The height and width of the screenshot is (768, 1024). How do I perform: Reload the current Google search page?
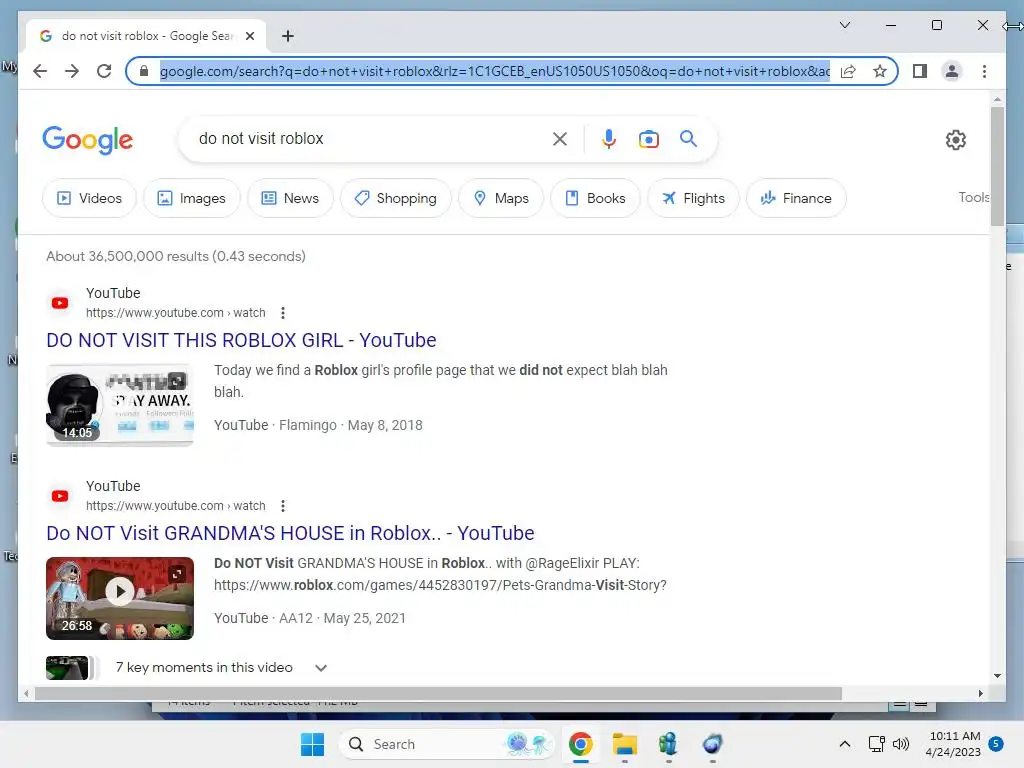coord(104,71)
